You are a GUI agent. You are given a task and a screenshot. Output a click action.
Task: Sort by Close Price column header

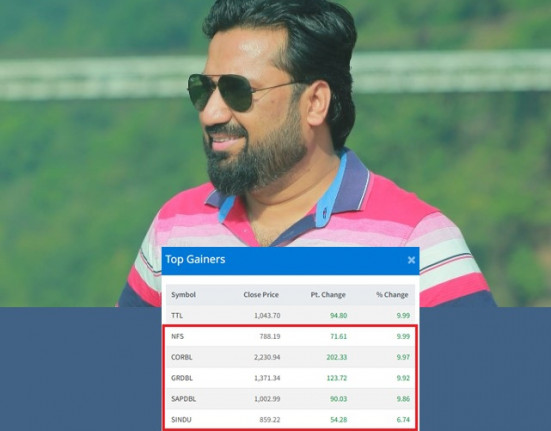pos(261,295)
